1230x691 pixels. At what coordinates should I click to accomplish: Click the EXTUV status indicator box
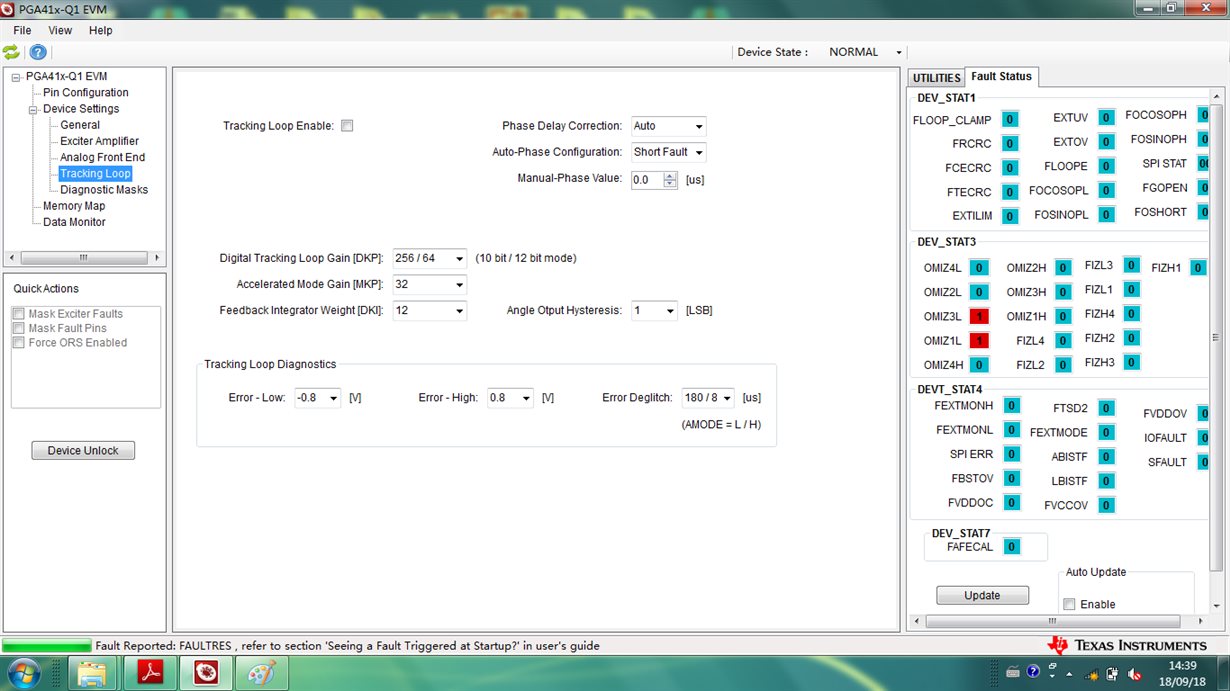[x=1106, y=118]
